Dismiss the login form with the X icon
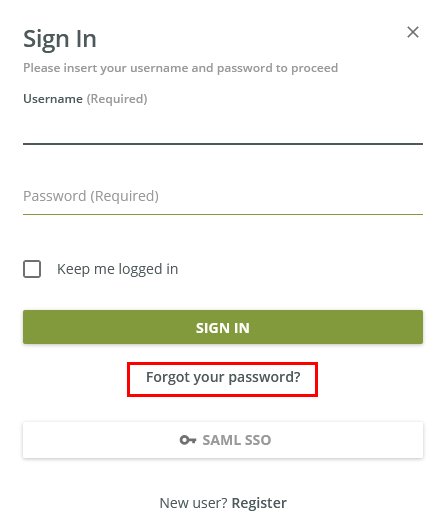 (x=413, y=32)
